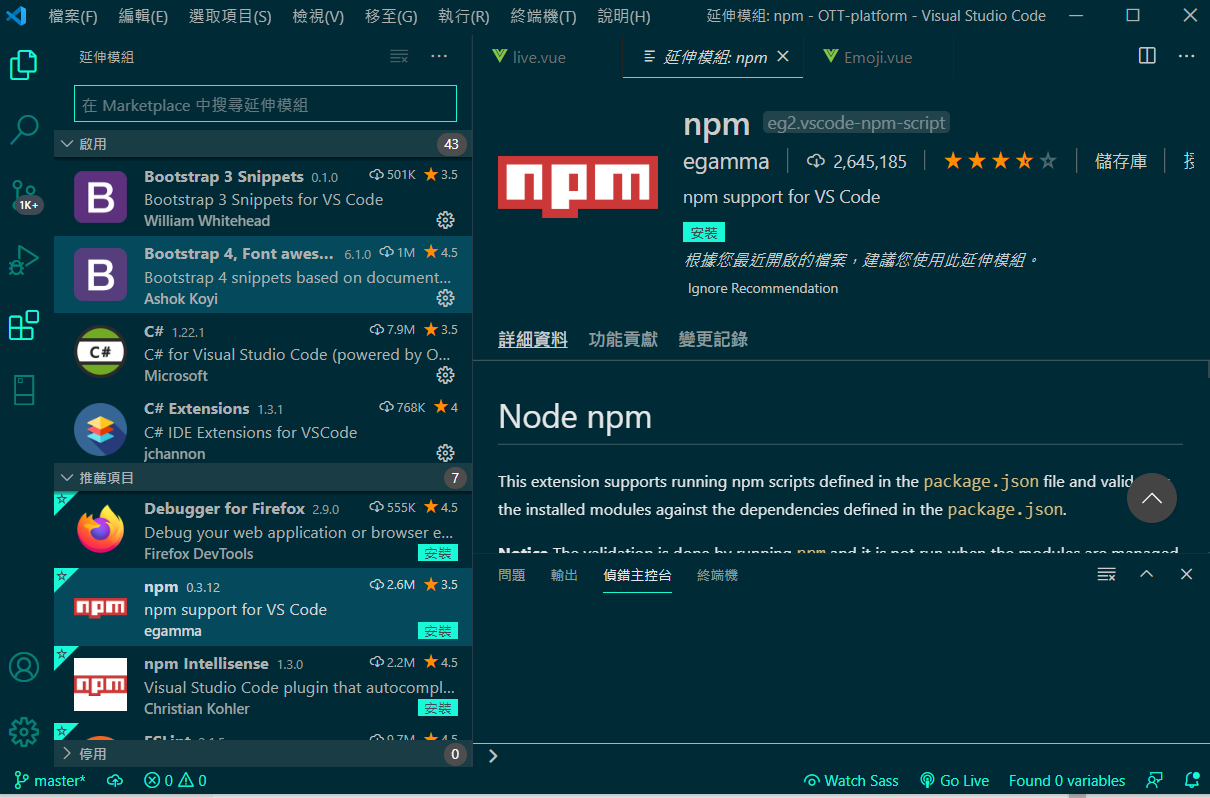Viewport: 1210px width, 798px height.
Task: Open the 儲存庫 repository link
Action: pos(1121,161)
